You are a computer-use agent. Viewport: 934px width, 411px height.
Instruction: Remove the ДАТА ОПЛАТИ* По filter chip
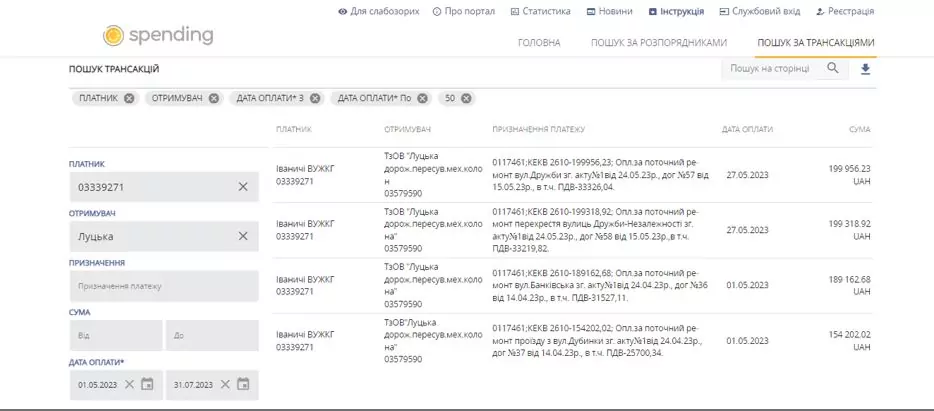423,98
